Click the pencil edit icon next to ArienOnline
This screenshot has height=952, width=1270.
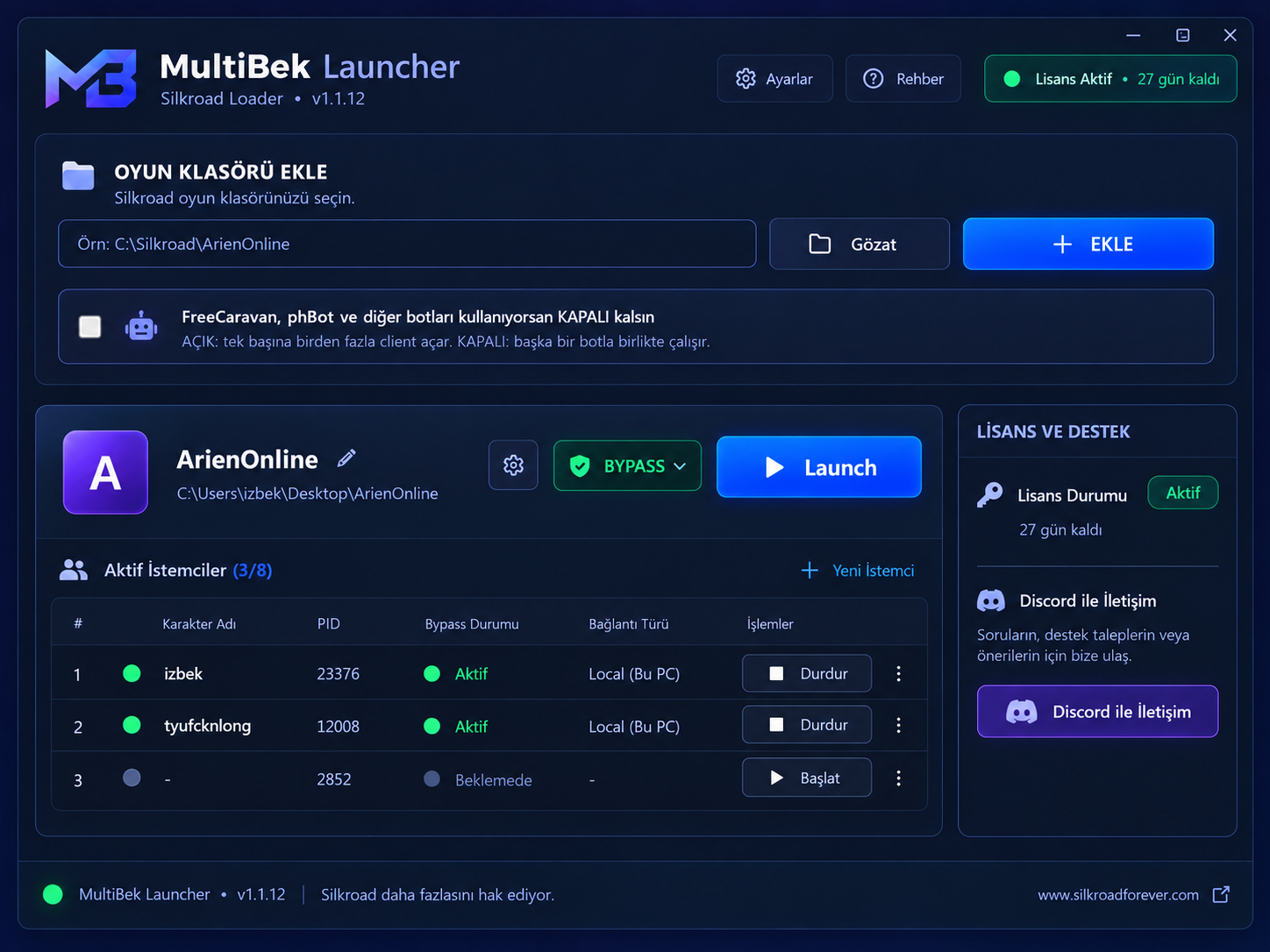pyautogui.click(x=346, y=458)
